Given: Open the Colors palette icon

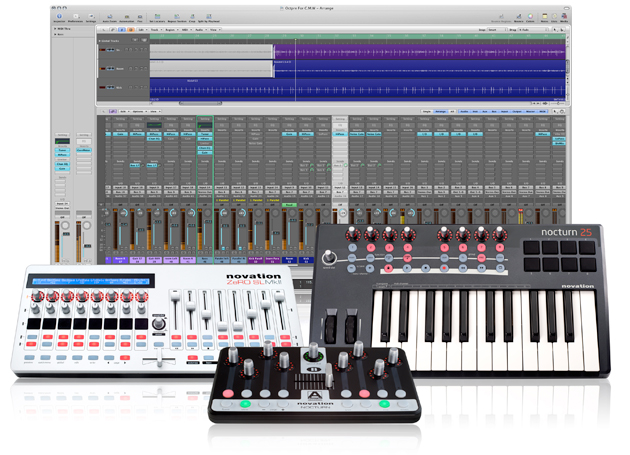Looking at the screenshot, I should coord(530,18).
